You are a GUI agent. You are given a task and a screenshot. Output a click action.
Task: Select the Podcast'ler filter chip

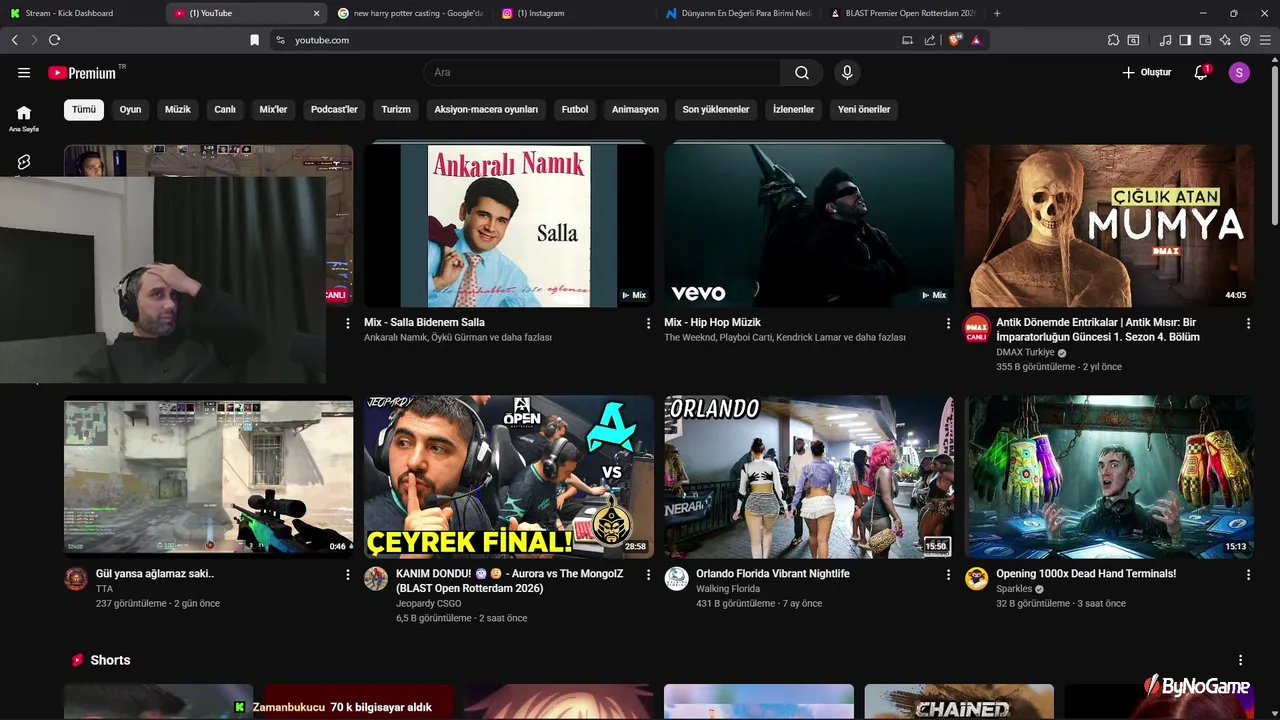tap(334, 109)
